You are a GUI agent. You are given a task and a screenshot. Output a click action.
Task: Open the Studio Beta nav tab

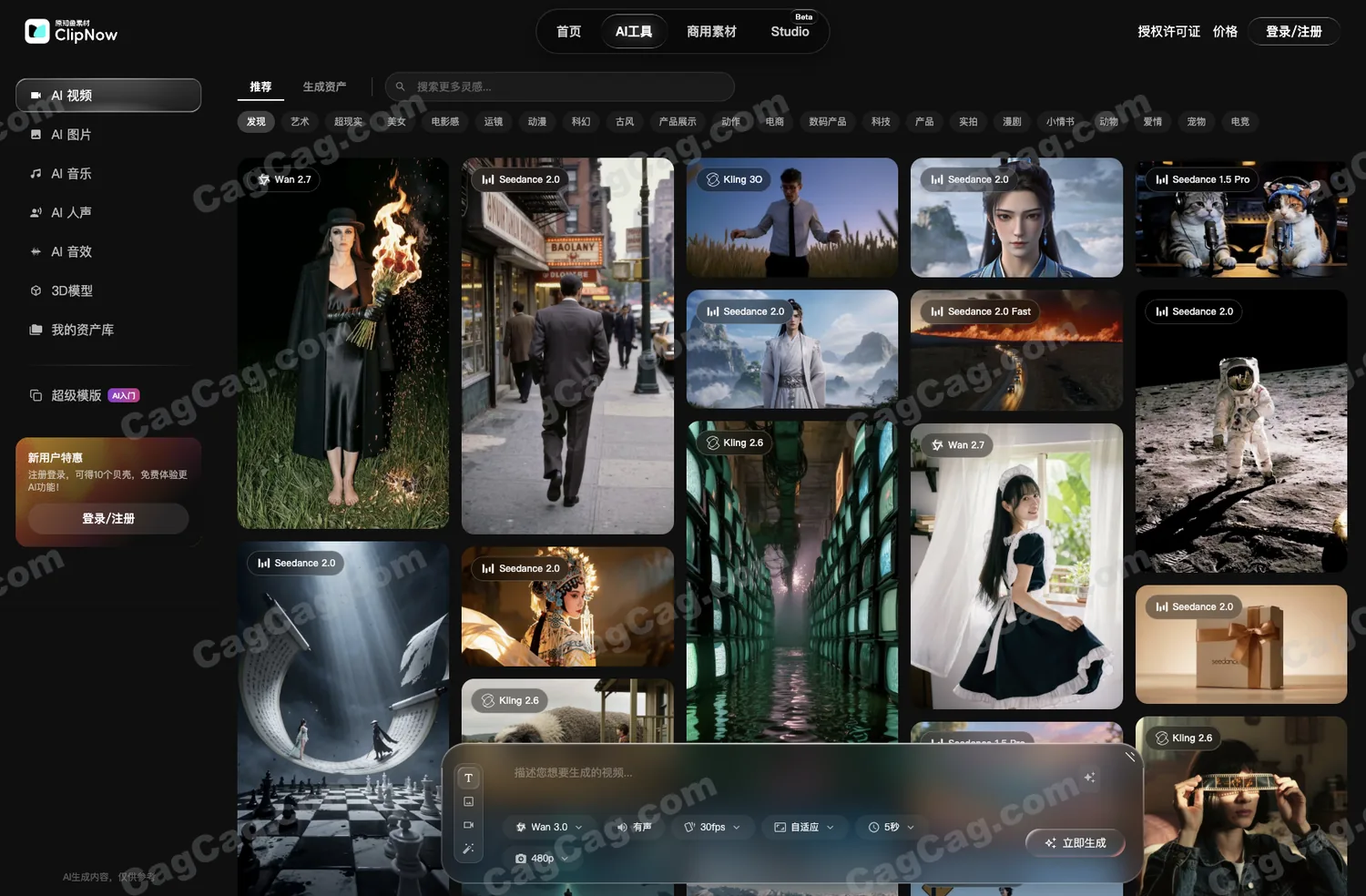pos(790,30)
